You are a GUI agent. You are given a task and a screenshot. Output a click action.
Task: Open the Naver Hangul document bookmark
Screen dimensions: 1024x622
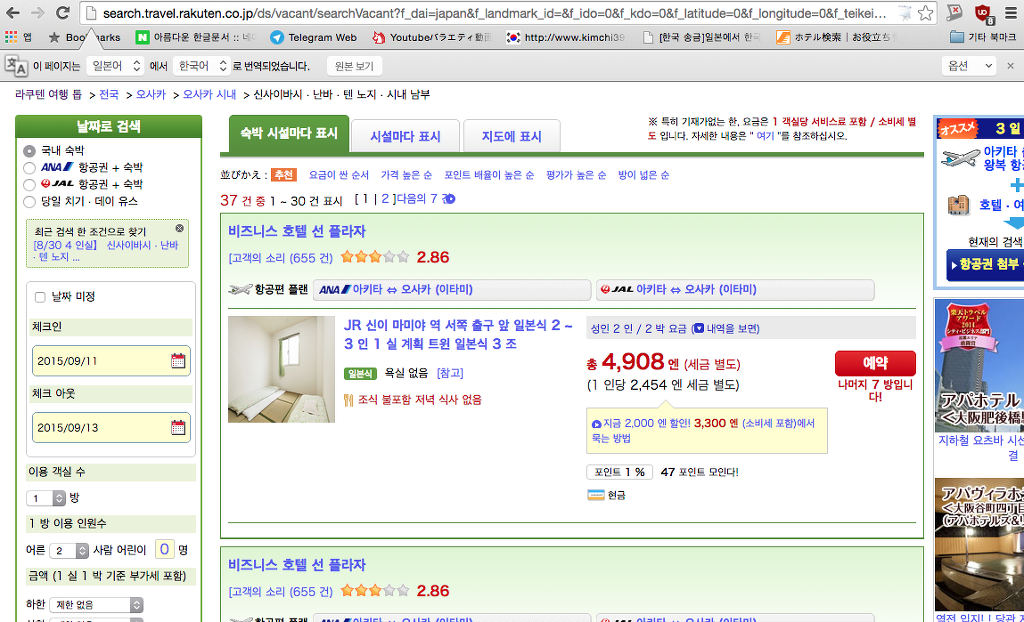point(195,37)
